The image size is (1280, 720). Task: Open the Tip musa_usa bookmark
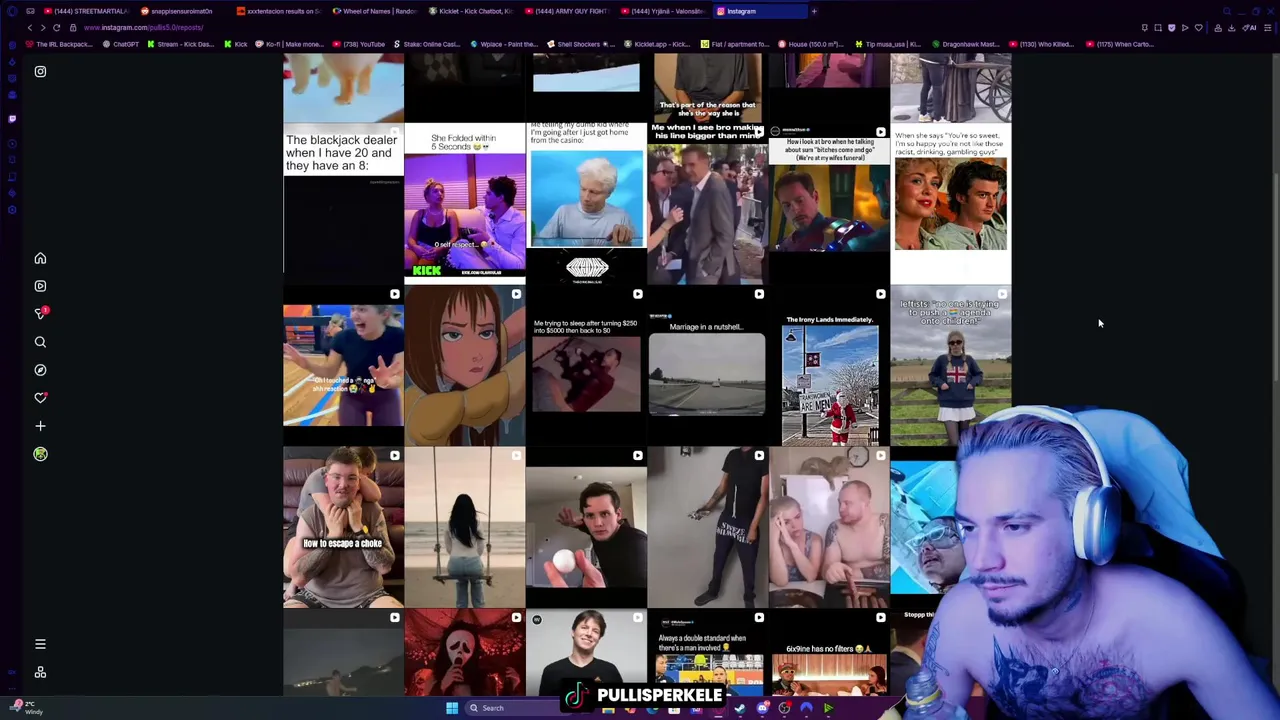pos(888,44)
